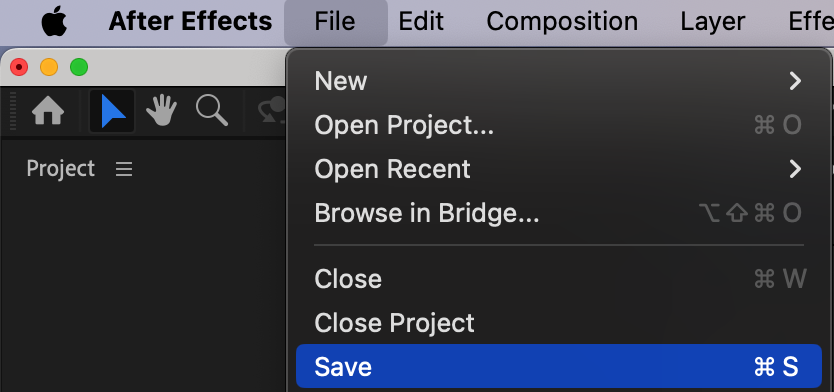Open the Edit menu

click(421, 22)
